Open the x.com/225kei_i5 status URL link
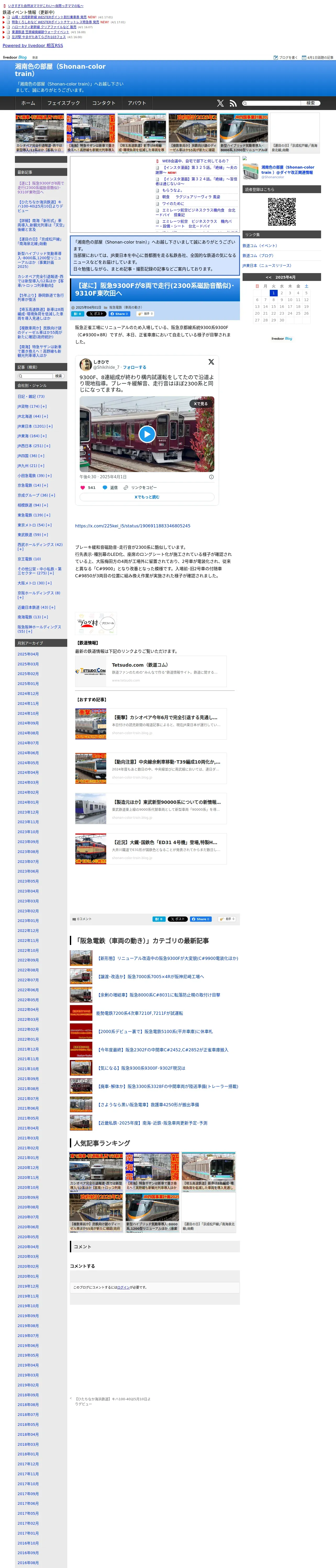336x1568 pixels. click(132, 526)
